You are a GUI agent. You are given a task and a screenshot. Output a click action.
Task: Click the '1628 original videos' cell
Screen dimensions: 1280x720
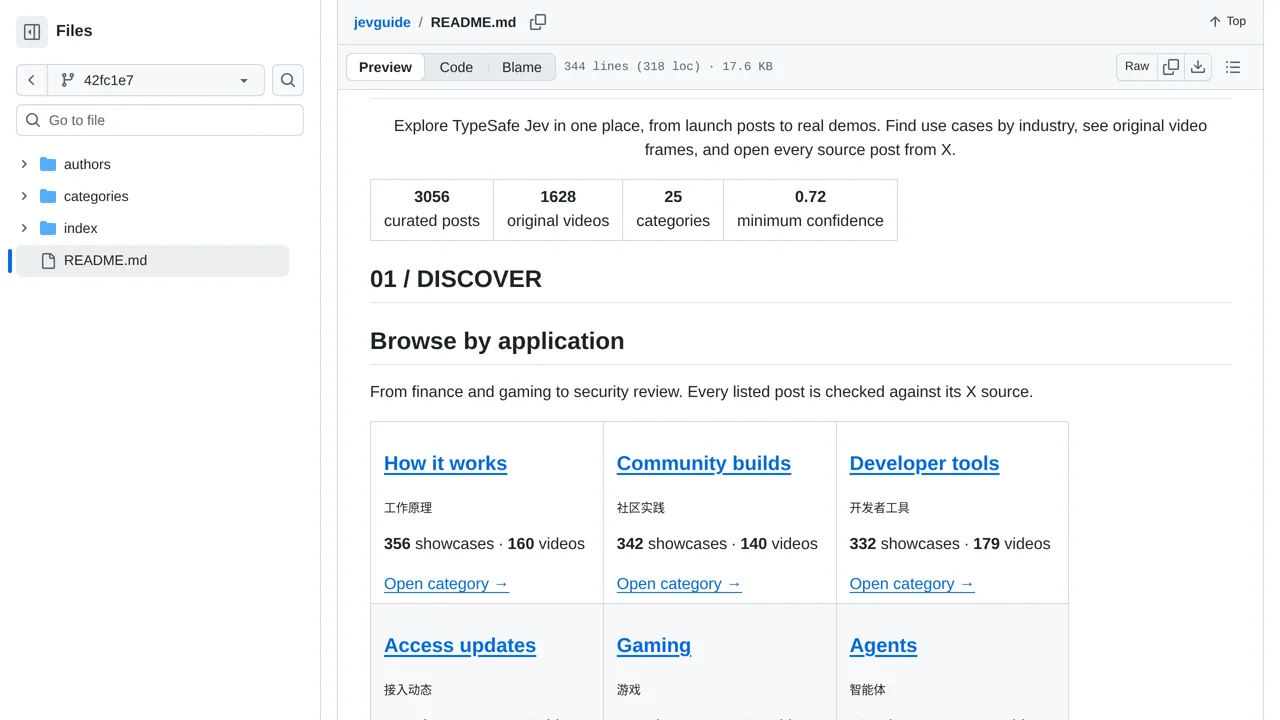tap(558, 210)
